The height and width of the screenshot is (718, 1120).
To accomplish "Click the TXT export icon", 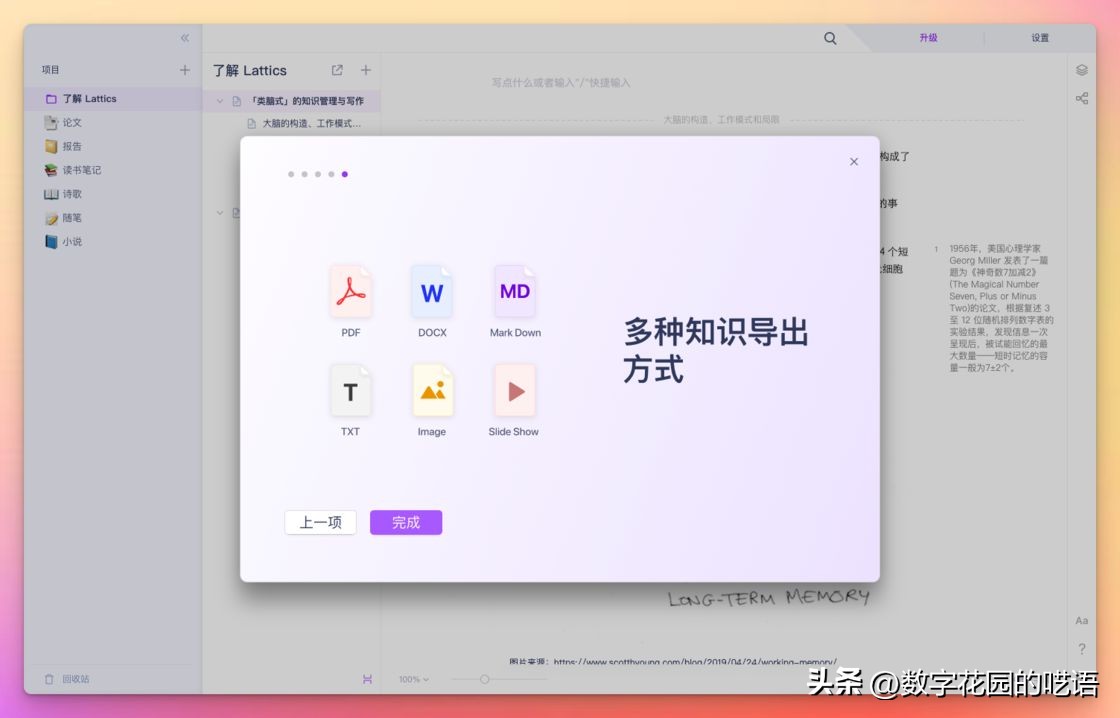I will [351, 391].
